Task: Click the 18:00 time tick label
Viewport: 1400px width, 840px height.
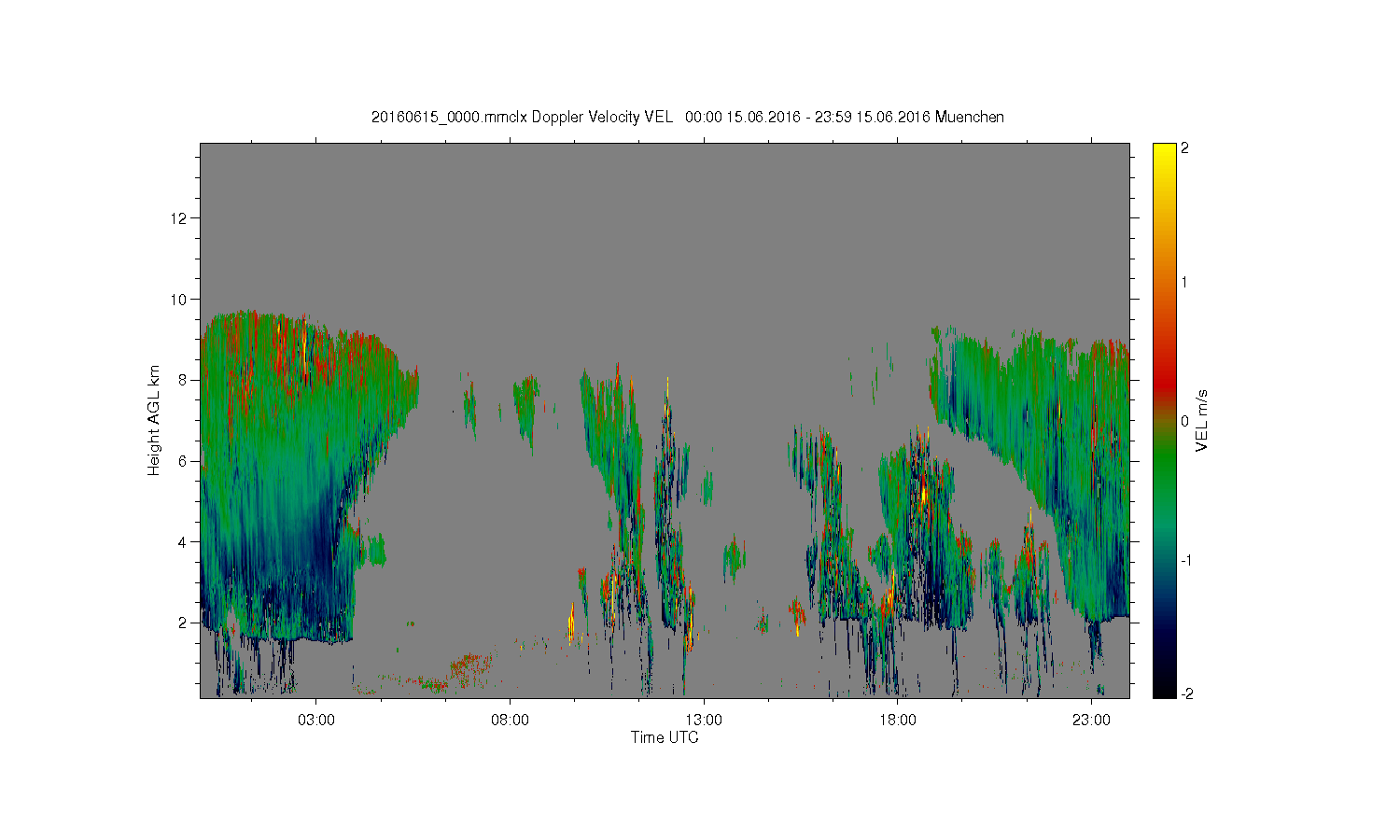Action: (x=898, y=721)
